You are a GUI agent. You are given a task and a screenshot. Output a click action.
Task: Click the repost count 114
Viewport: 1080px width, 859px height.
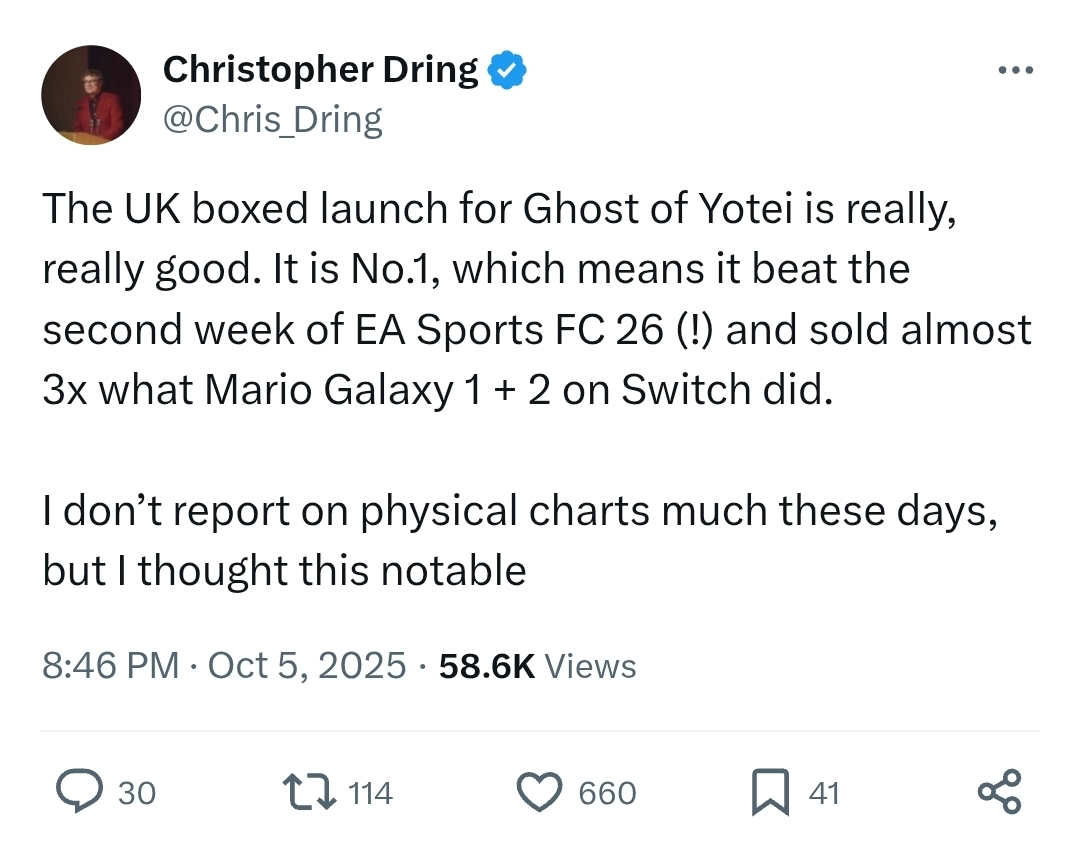pos(371,793)
